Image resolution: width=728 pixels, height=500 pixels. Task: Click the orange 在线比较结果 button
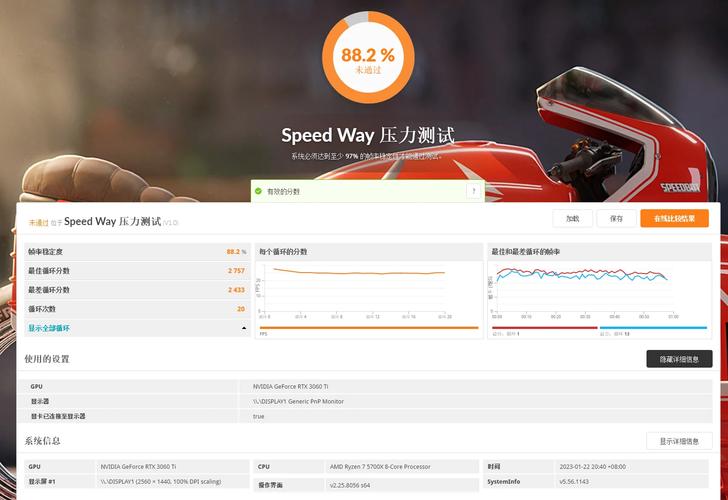(x=674, y=218)
